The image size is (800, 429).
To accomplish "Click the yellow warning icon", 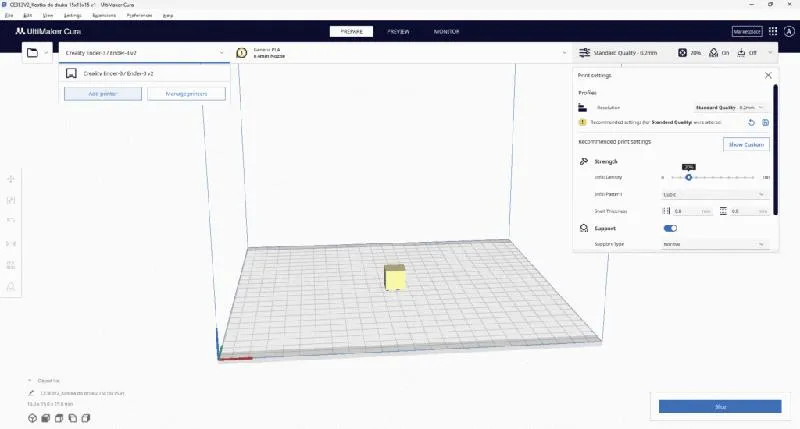I will (x=582, y=122).
